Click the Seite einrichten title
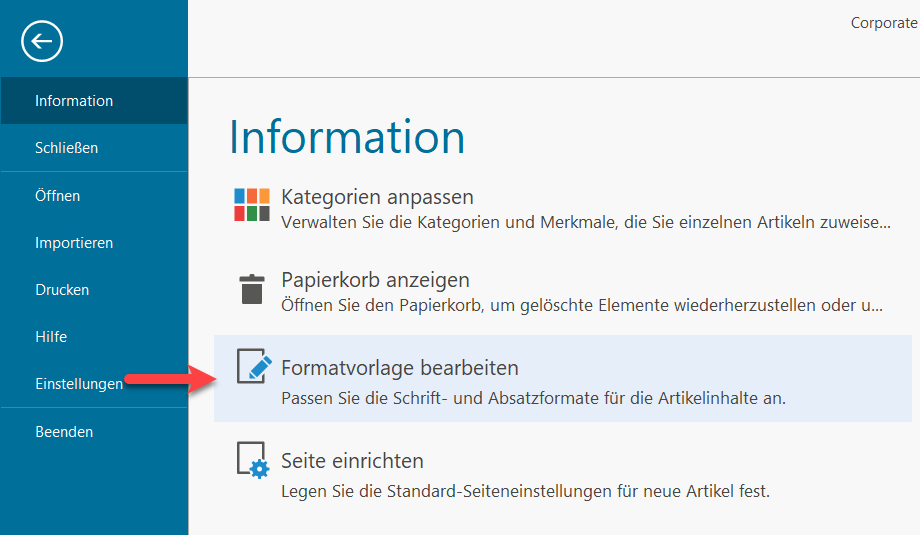This screenshot has width=920, height=535. coord(352,461)
